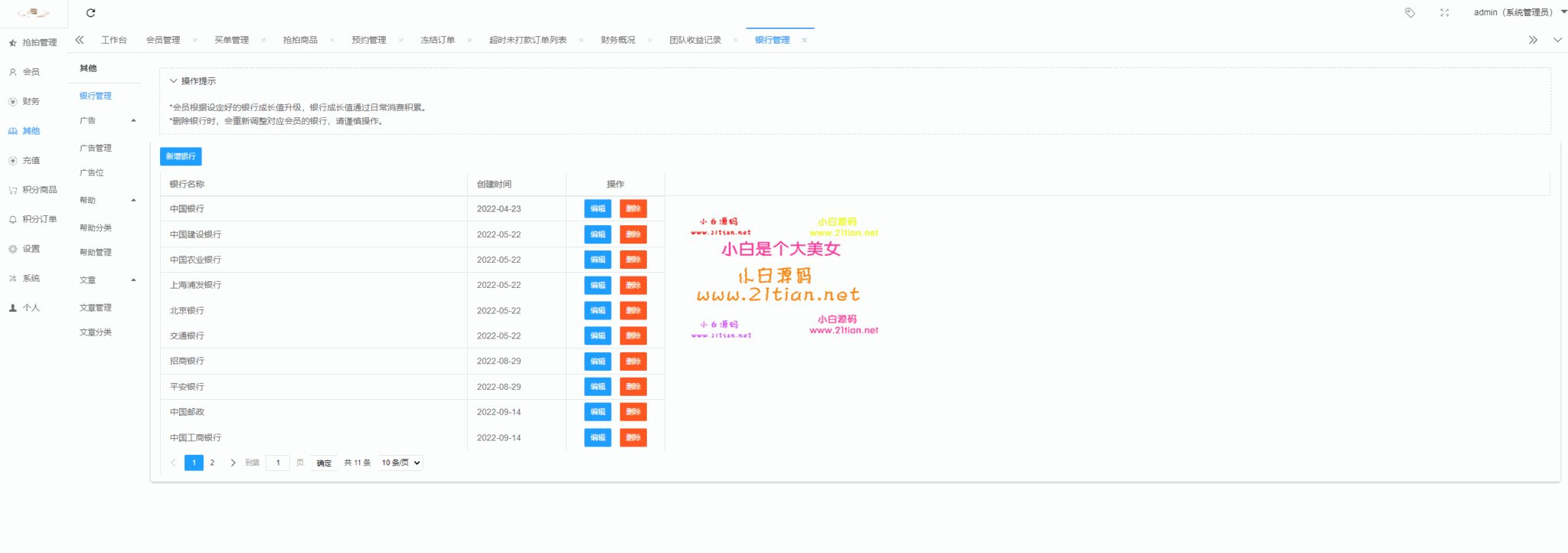1568x553 pixels.
Task: Edit the 平安银行 row
Action: click(597, 387)
